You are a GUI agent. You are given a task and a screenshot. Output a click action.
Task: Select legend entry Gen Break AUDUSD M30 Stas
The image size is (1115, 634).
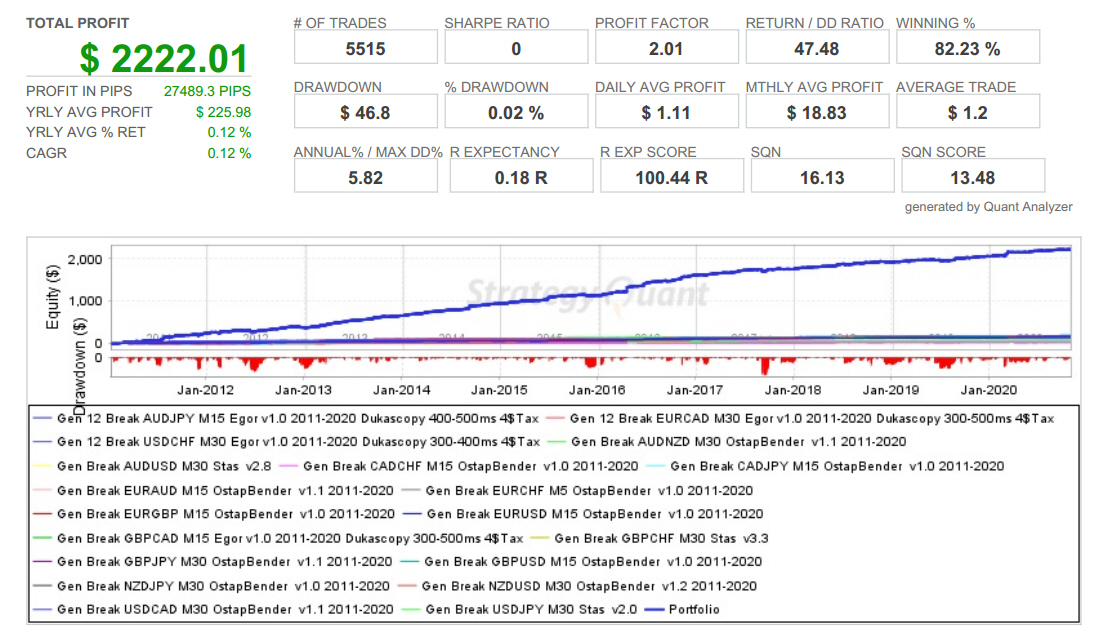coord(152,466)
